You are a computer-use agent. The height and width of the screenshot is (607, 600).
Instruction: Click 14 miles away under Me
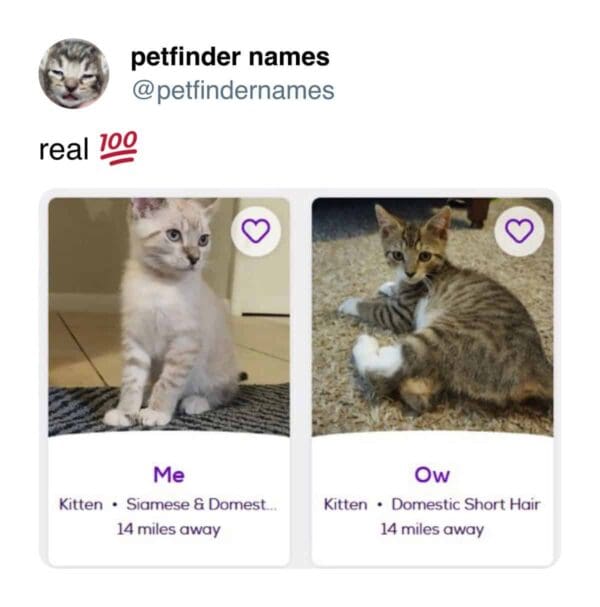point(169,529)
